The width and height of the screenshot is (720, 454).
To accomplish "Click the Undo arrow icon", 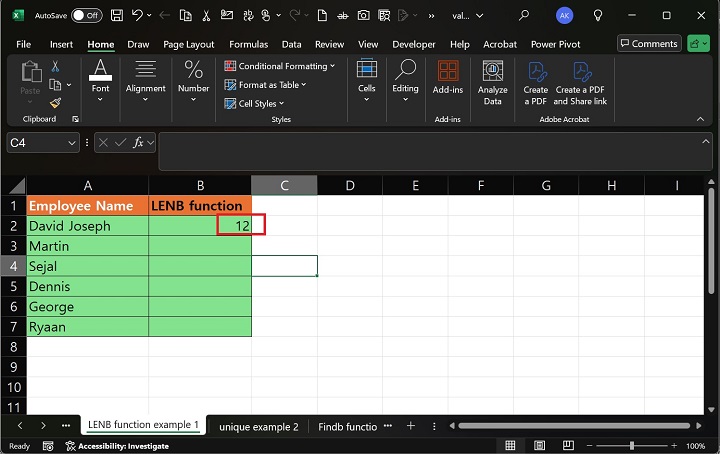I will click(139, 16).
